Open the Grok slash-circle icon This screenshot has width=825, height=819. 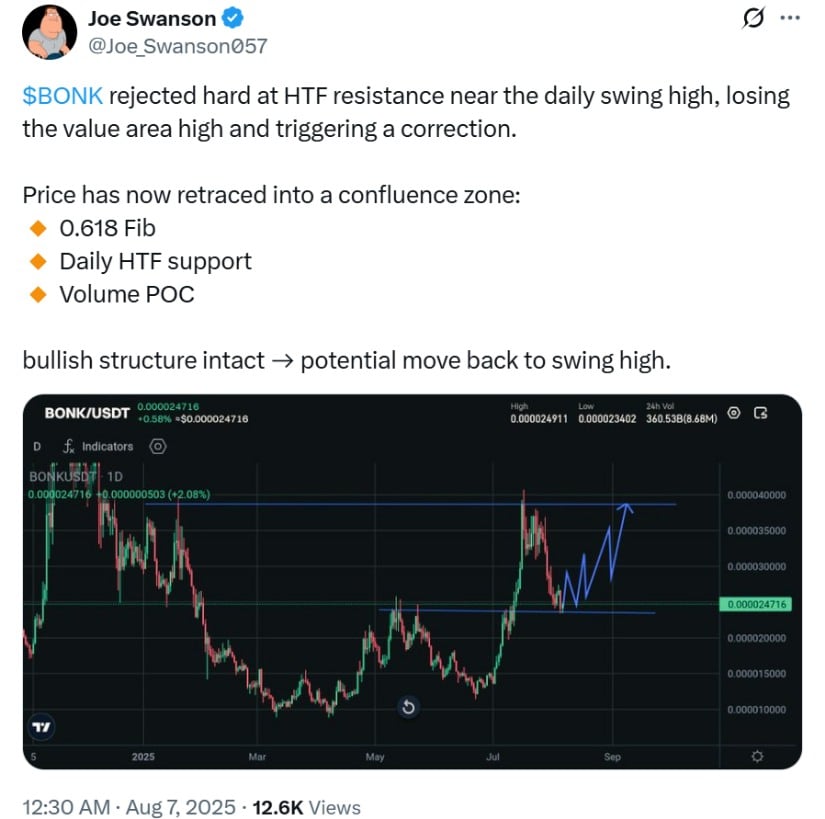(753, 19)
